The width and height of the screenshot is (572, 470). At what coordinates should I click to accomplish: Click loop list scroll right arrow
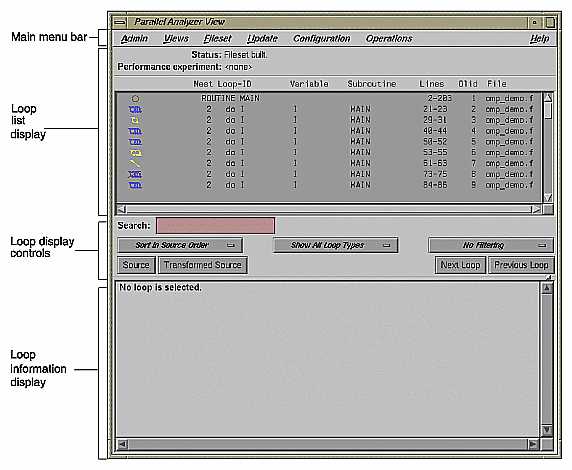pos(536,209)
